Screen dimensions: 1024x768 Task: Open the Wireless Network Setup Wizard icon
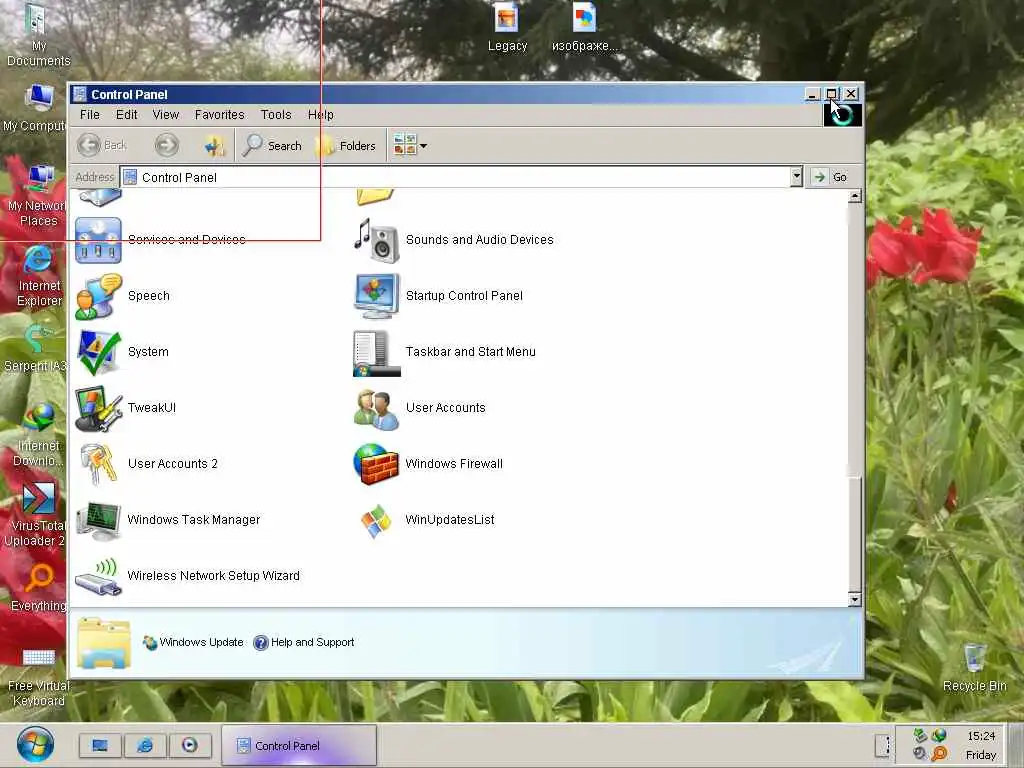[x=98, y=577]
